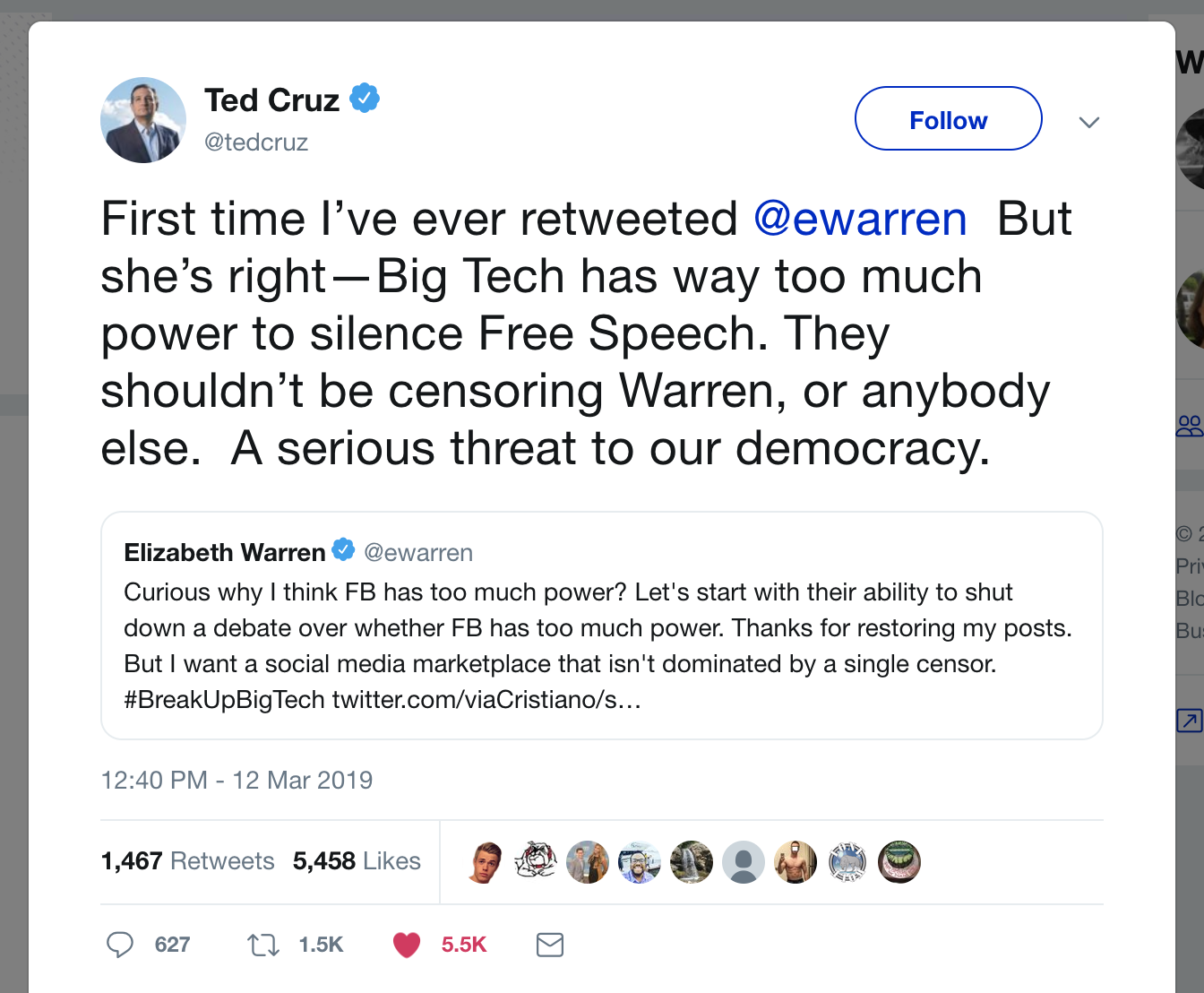Open the @ewarren mention link
Screen dimensions: 1204x993
click(860, 220)
